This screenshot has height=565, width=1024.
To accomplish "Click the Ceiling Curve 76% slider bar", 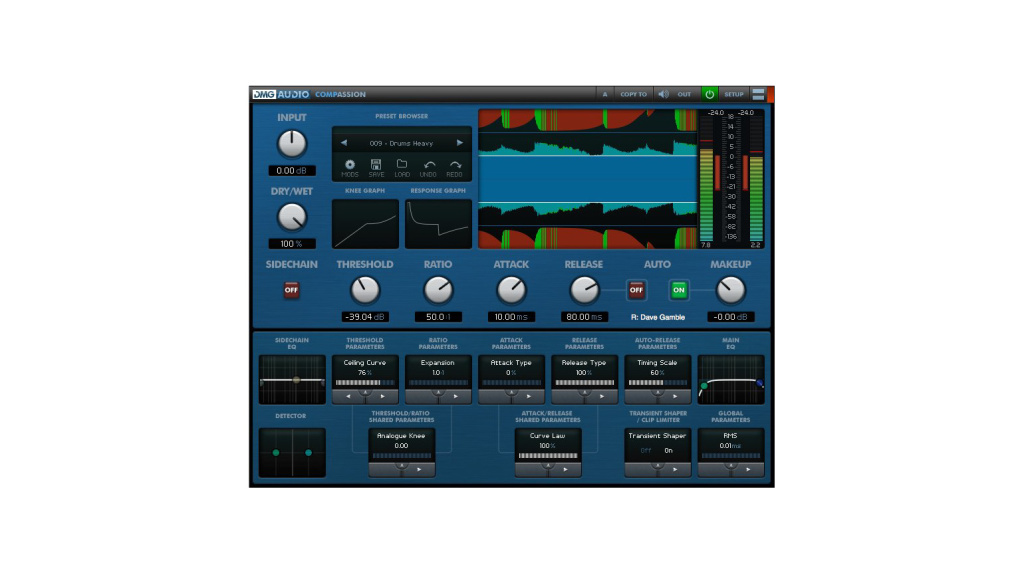I will (x=365, y=383).
